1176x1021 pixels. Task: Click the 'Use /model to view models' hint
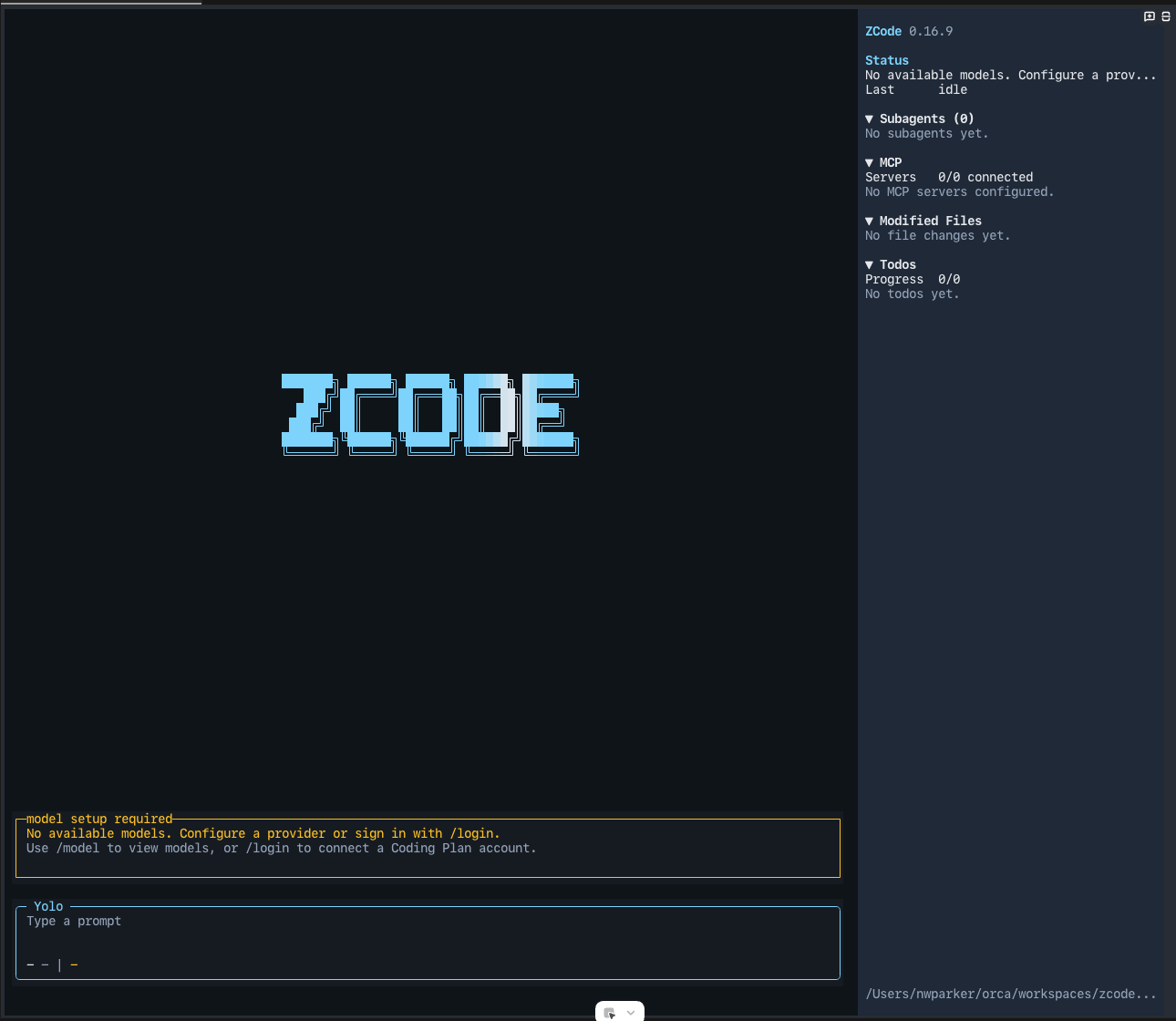pyautogui.click(x=282, y=848)
